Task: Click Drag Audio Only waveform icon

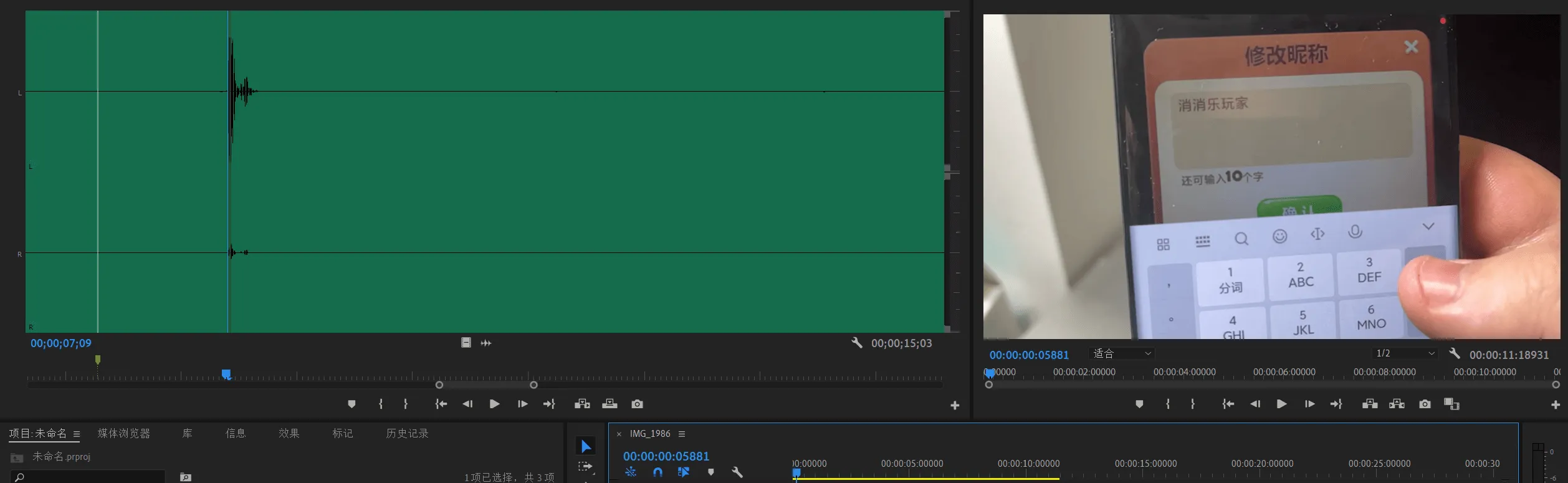Action: [486, 343]
